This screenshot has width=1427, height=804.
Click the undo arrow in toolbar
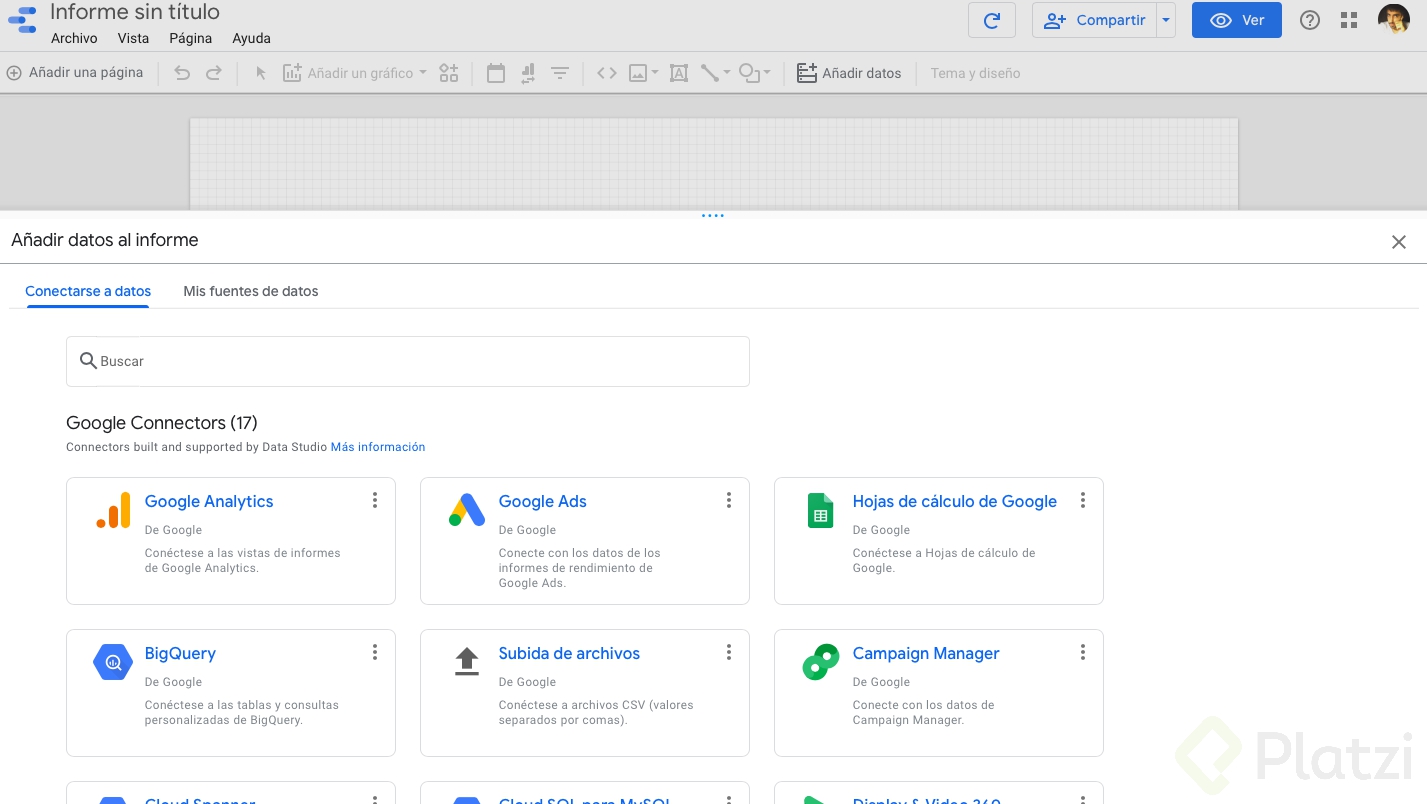point(182,73)
